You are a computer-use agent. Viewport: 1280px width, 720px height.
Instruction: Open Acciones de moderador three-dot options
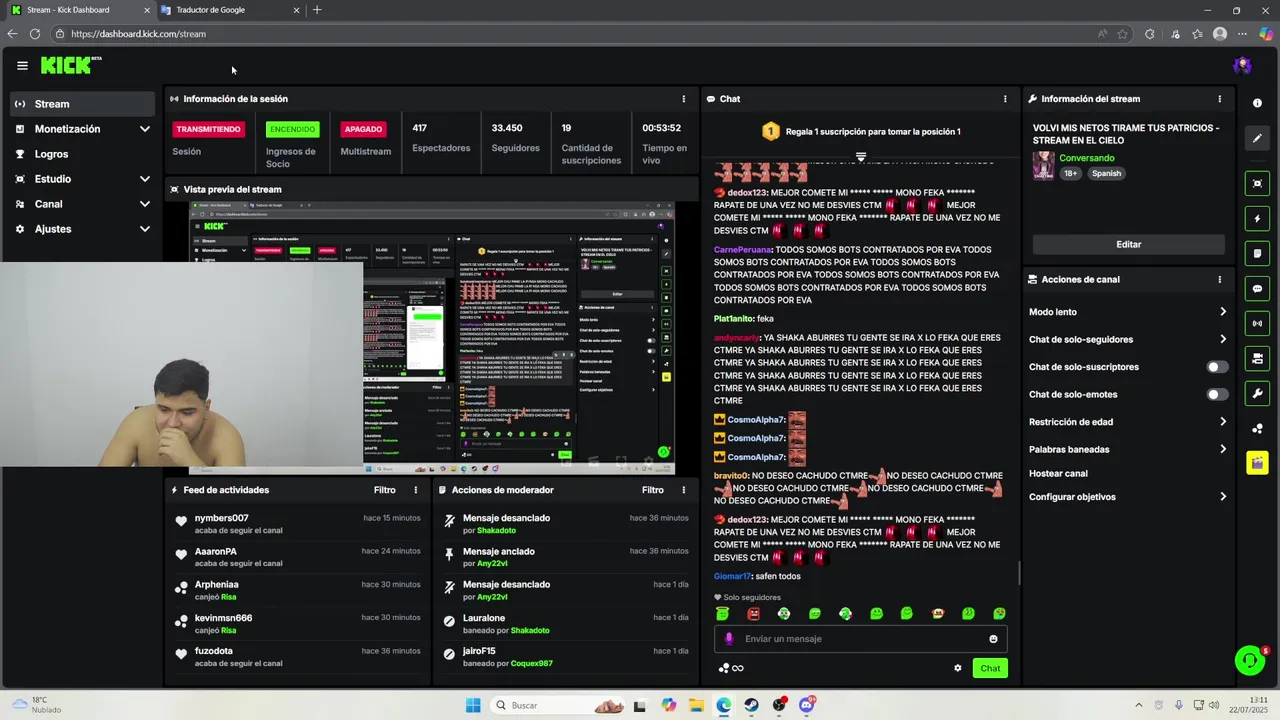click(x=684, y=490)
